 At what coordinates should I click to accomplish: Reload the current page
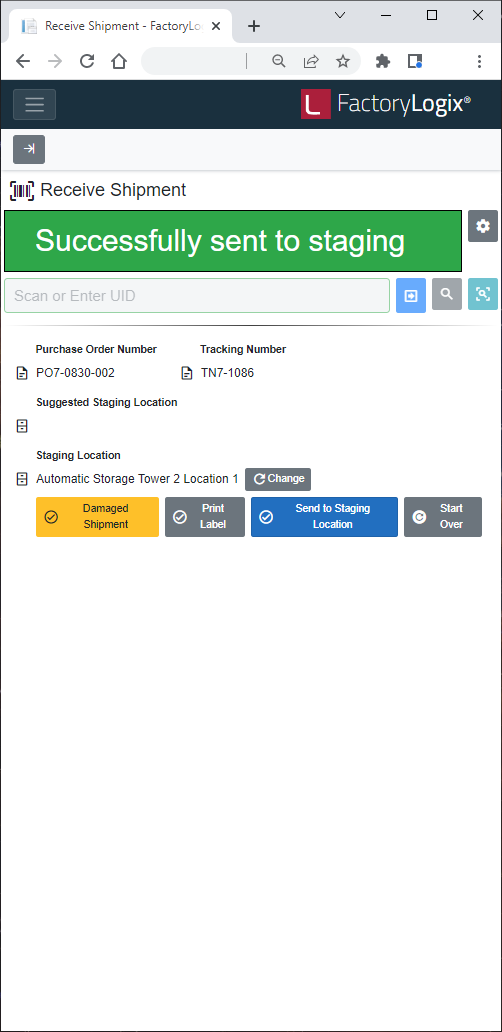point(87,61)
